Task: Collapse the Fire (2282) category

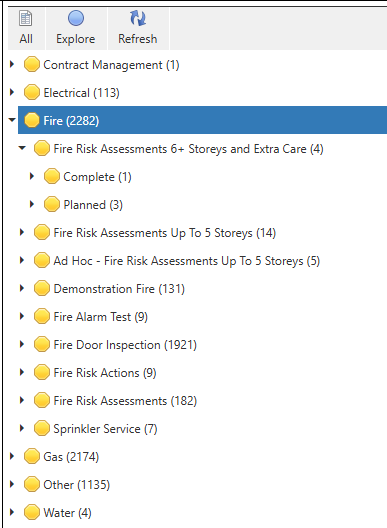Action: [12, 120]
